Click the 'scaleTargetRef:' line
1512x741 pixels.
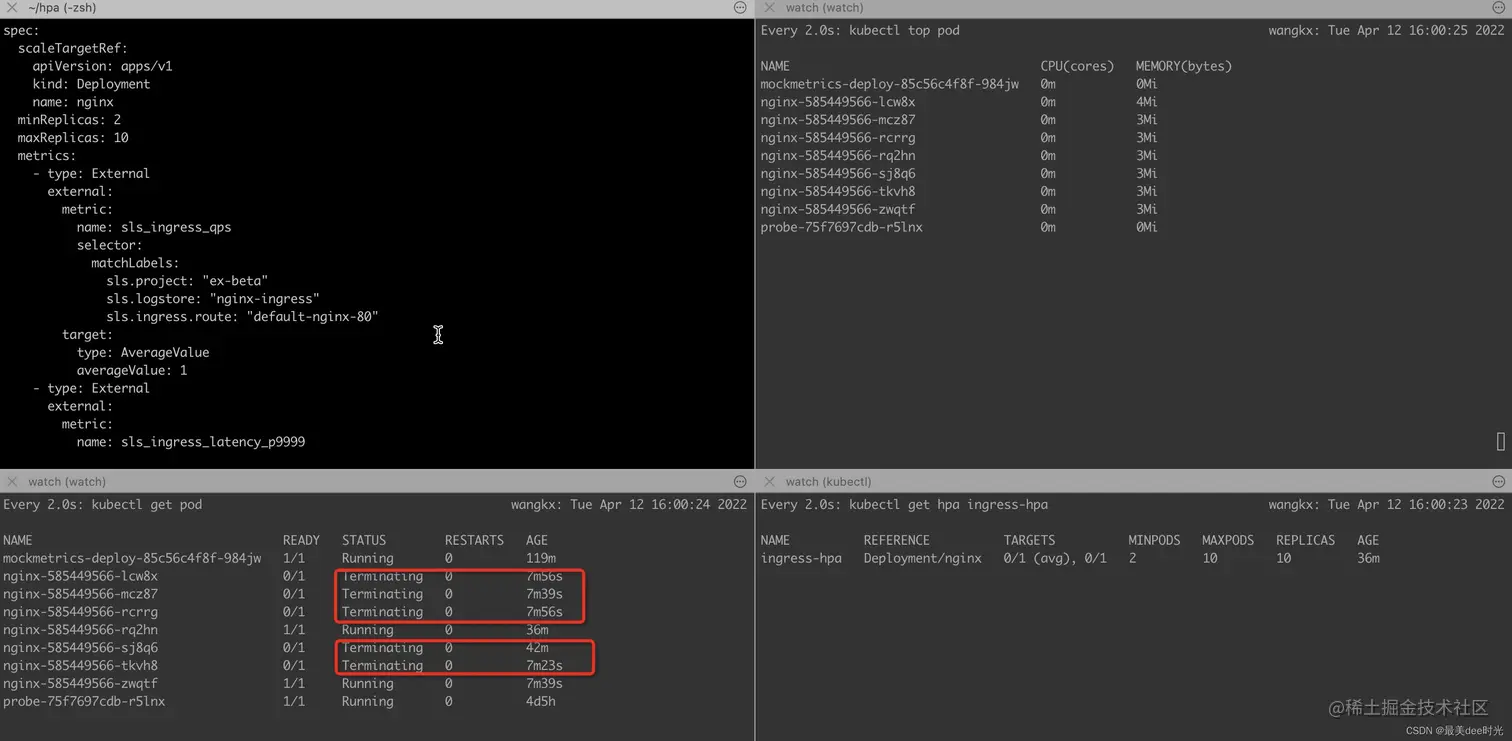[x=73, y=48]
